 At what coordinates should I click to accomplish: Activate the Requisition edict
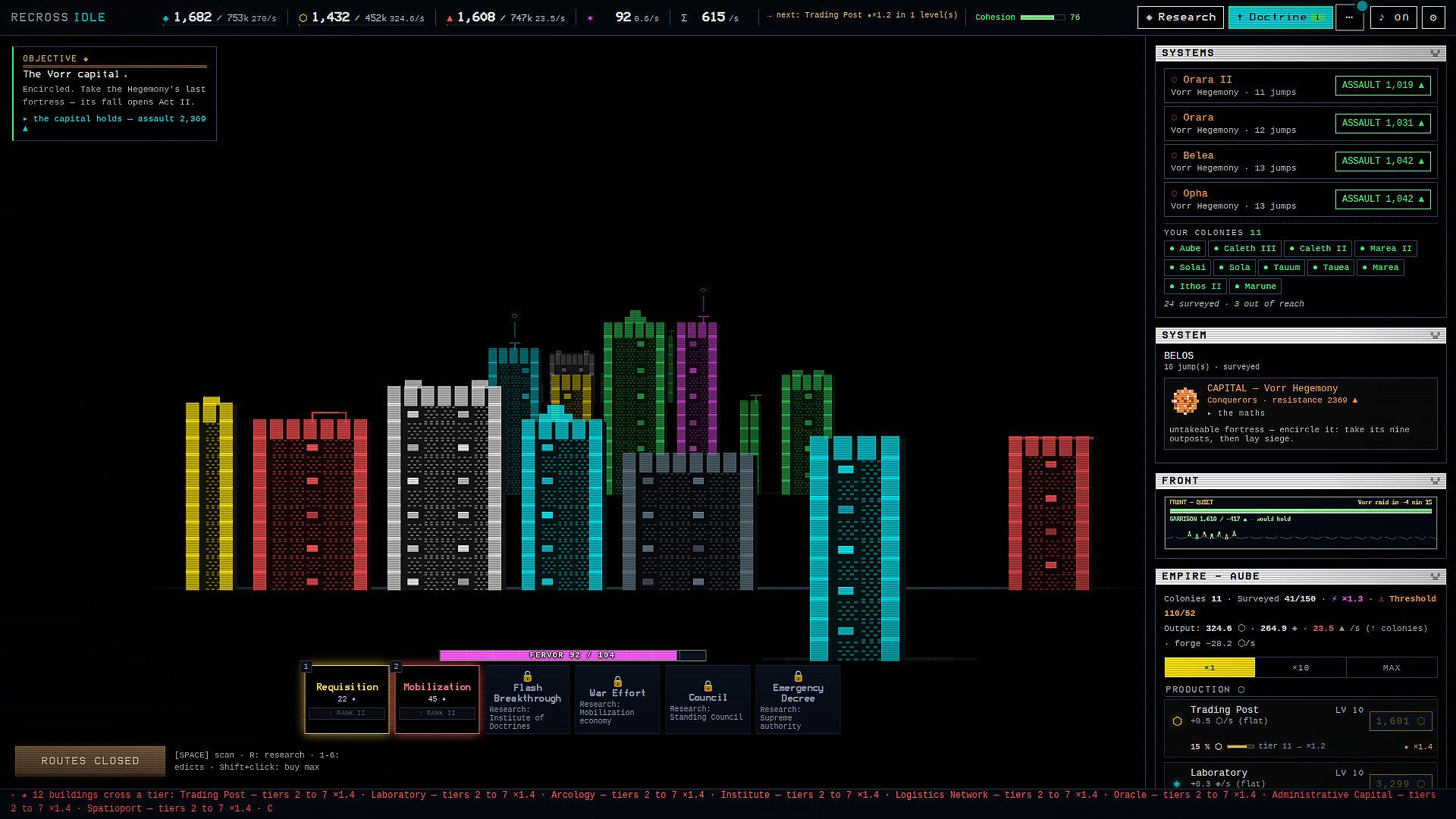(x=347, y=700)
